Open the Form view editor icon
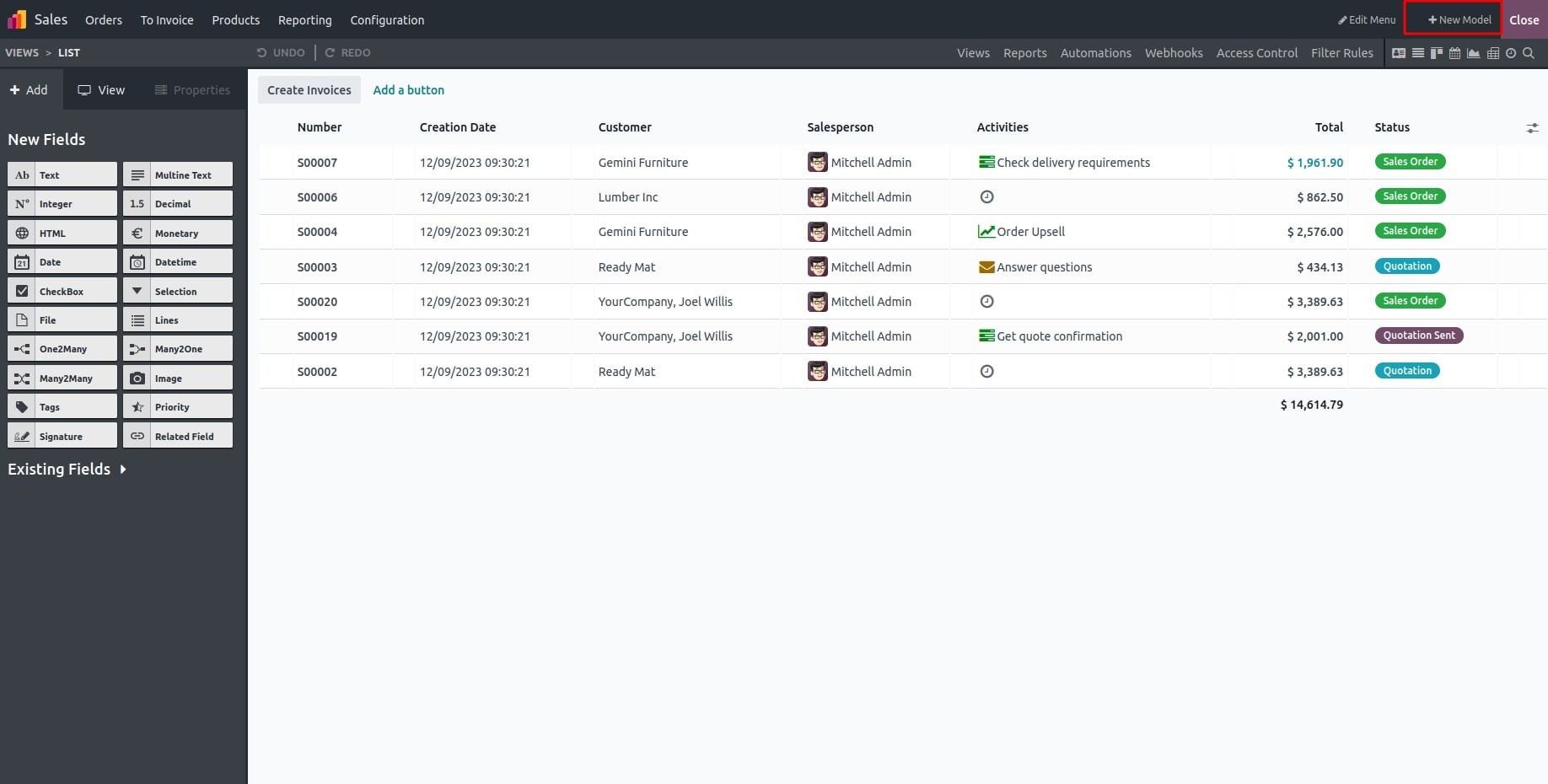 (x=1399, y=53)
